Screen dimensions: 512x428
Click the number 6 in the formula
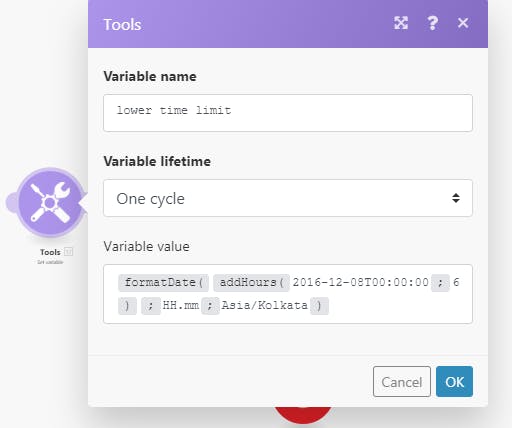pyautogui.click(x=456, y=282)
